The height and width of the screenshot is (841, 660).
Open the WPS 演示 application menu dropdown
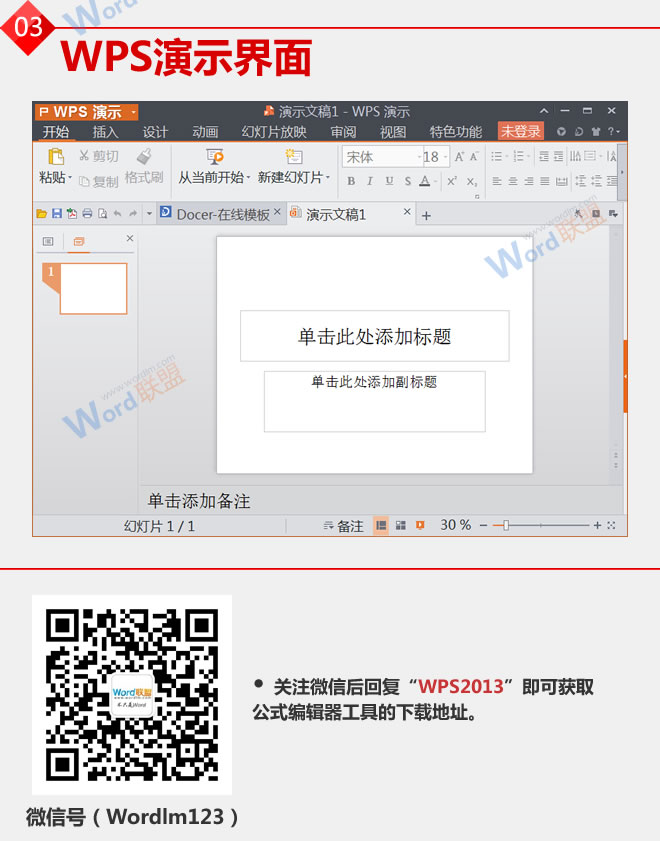click(x=134, y=112)
